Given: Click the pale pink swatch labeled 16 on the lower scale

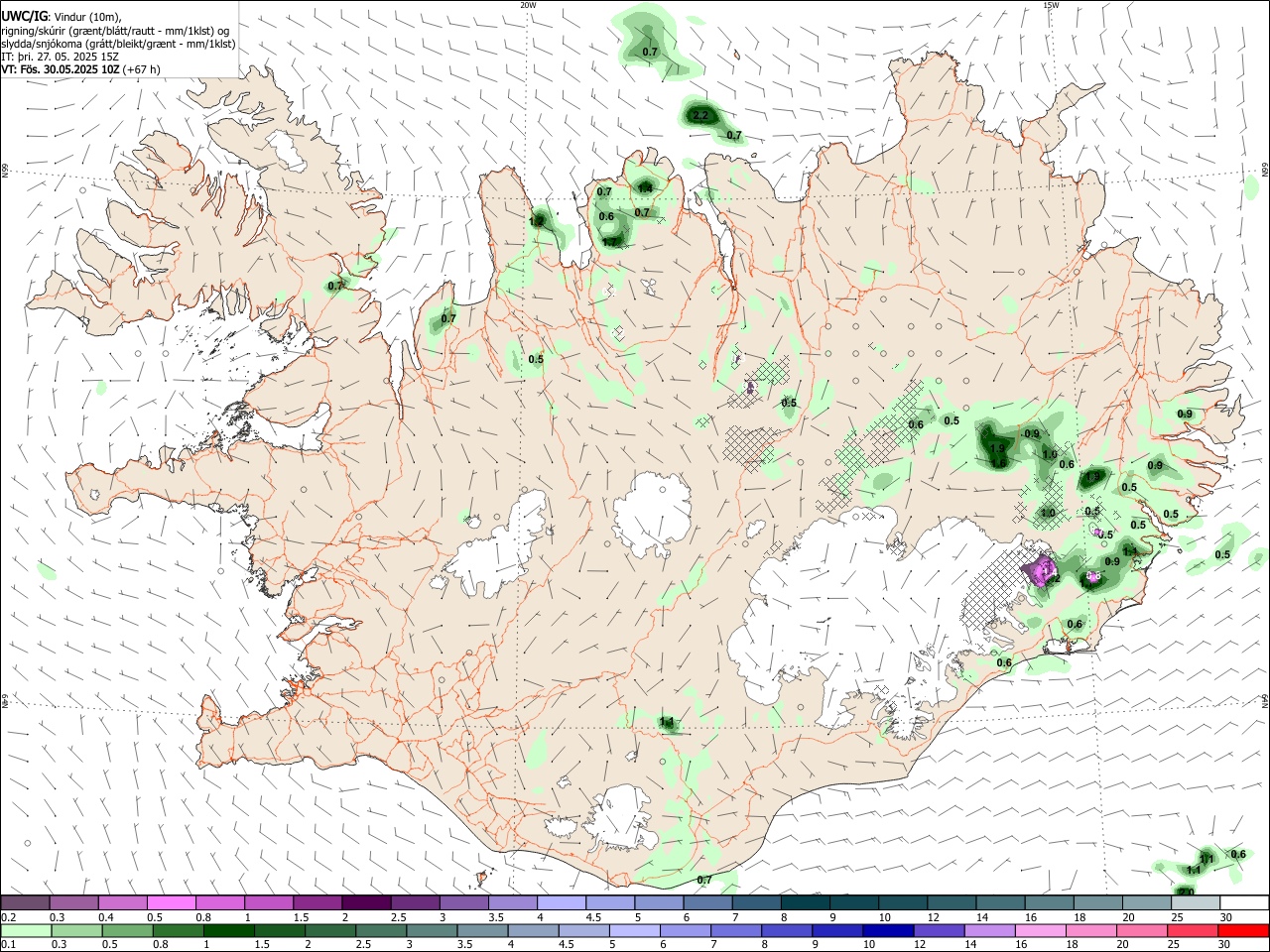Looking at the screenshot, I should (x=1038, y=930).
